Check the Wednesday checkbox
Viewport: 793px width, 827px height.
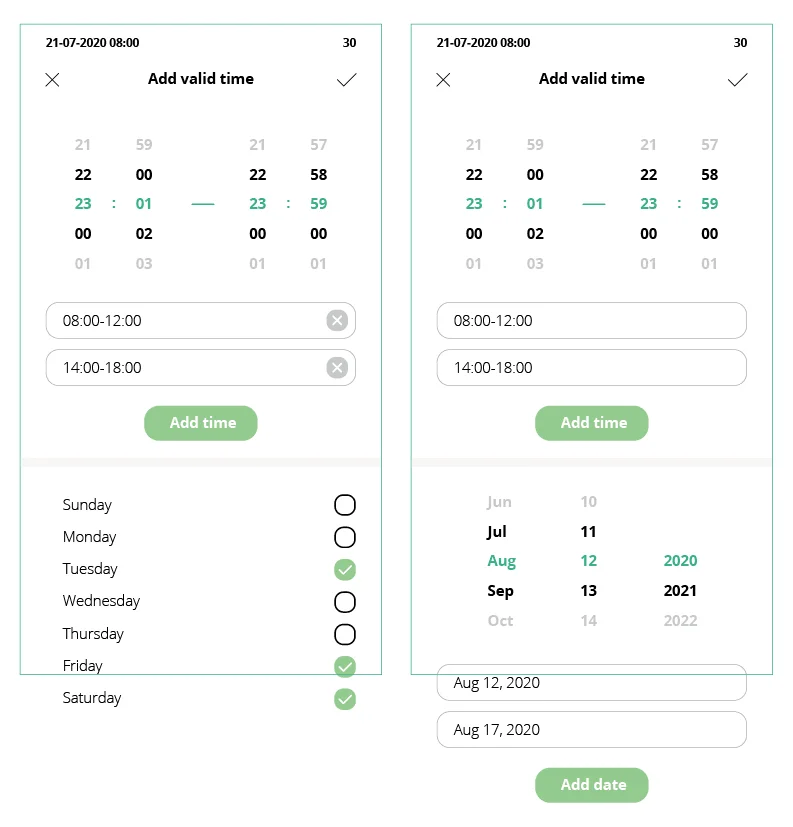pos(345,602)
